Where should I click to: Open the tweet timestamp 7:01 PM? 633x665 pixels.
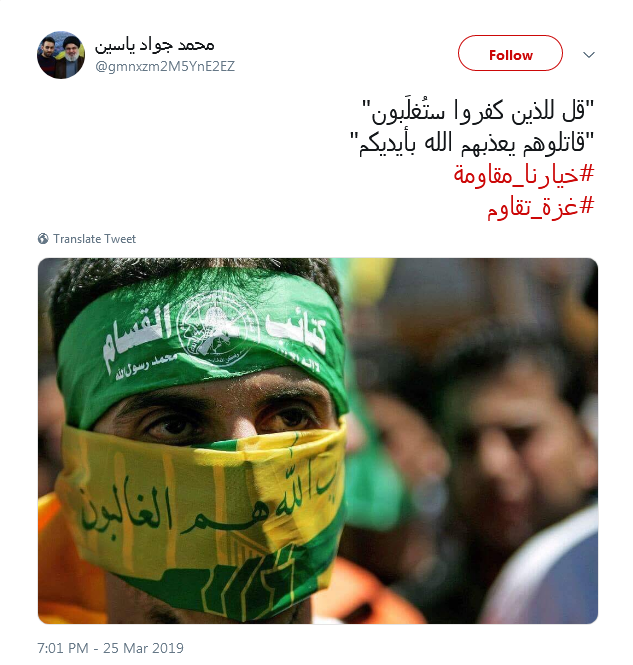(x=63, y=648)
